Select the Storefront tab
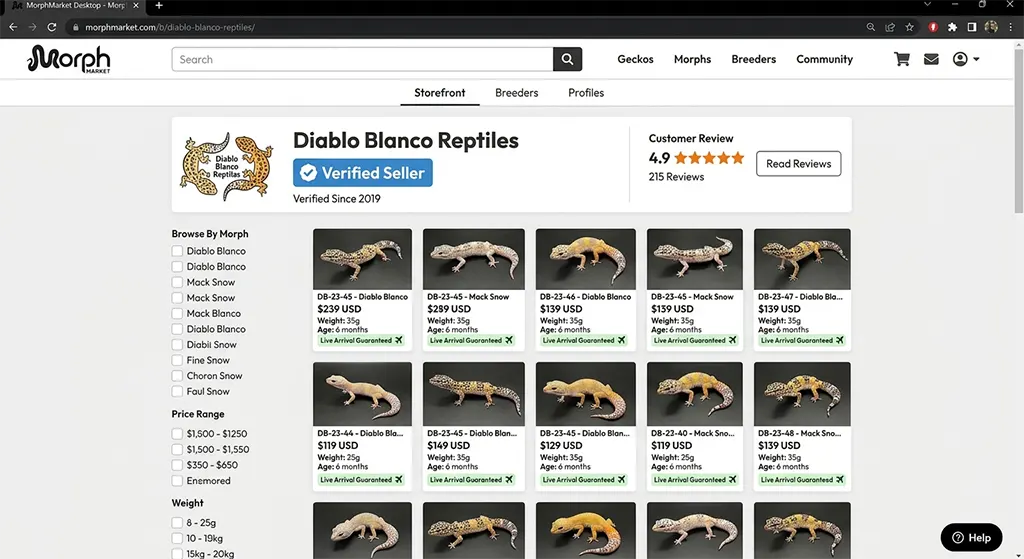 (440, 93)
